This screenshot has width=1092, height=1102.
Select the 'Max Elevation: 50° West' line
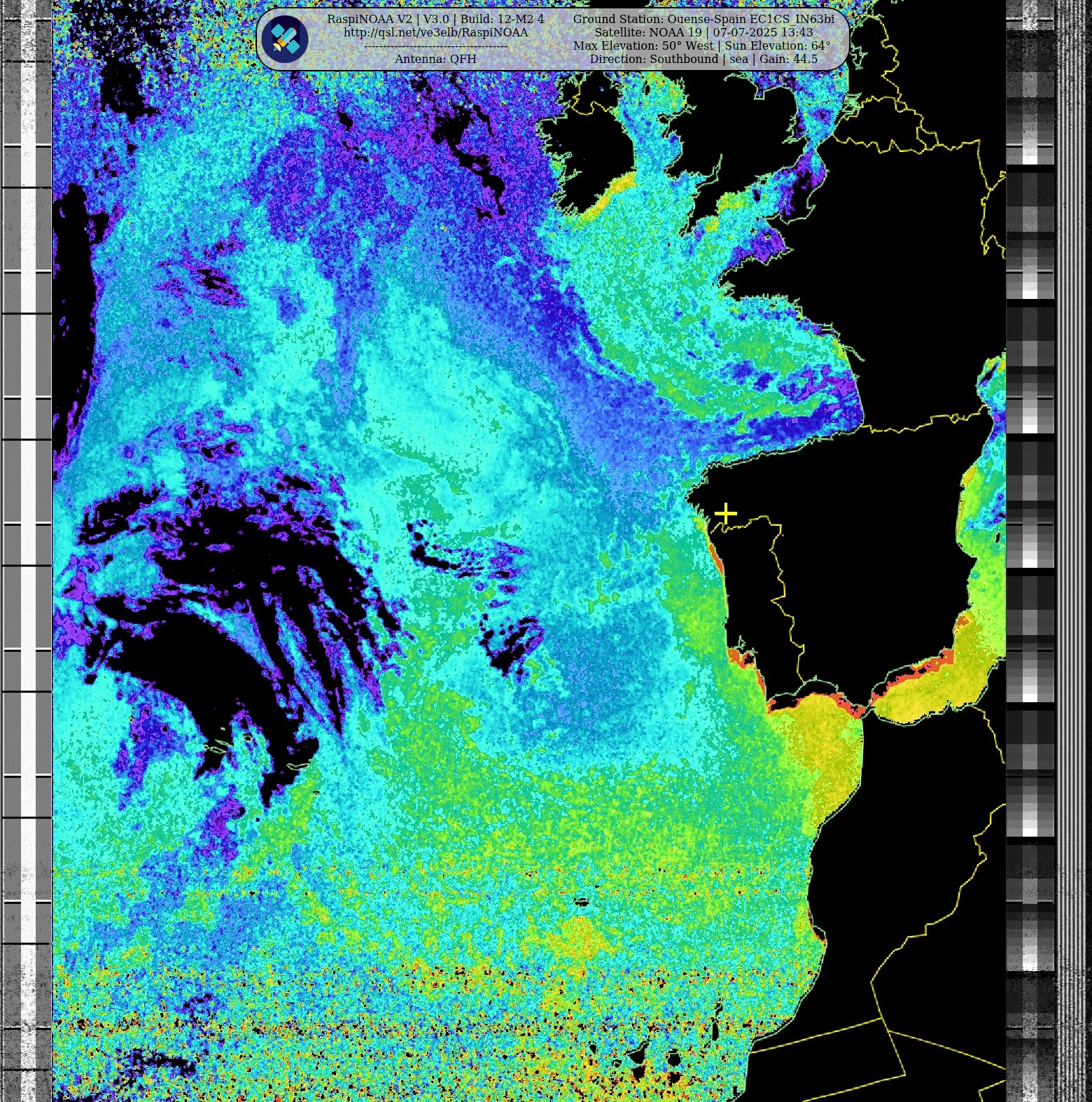tap(702, 46)
